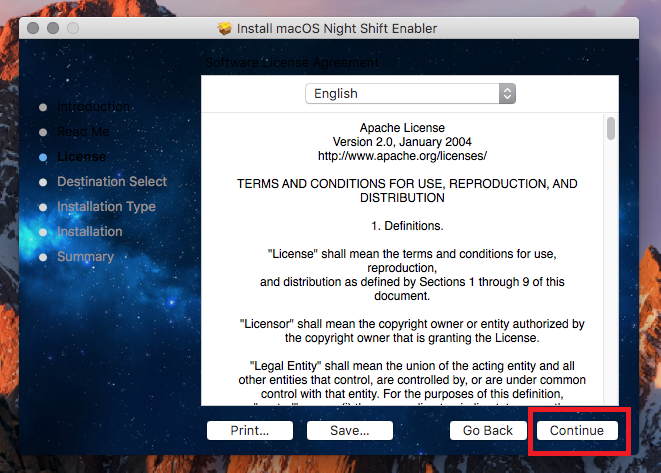This screenshot has width=661, height=473.
Task: Click the Software License Agreement heading
Action: (x=292, y=63)
